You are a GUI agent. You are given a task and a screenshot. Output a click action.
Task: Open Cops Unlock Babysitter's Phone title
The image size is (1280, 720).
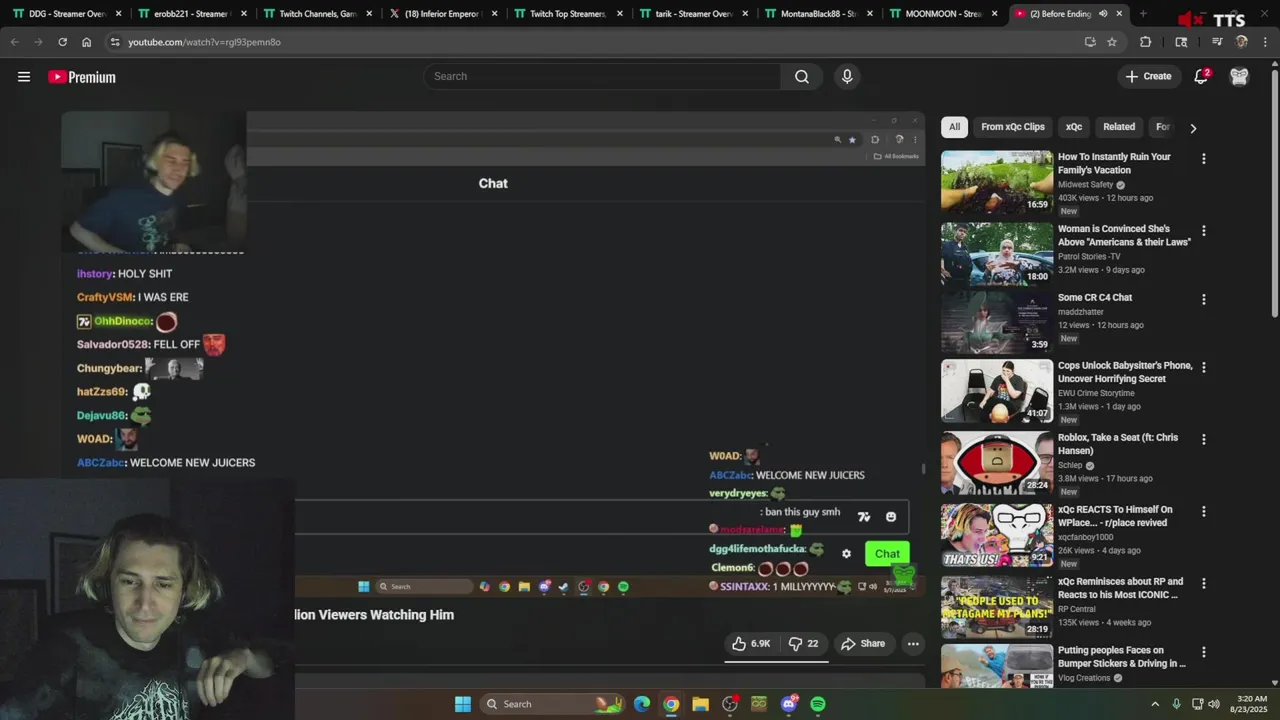[1125, 372]
